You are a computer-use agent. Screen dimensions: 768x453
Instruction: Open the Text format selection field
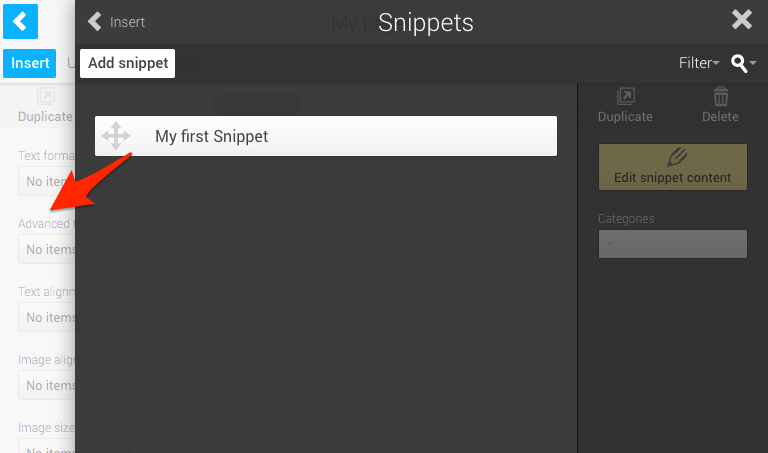point(46,181)
